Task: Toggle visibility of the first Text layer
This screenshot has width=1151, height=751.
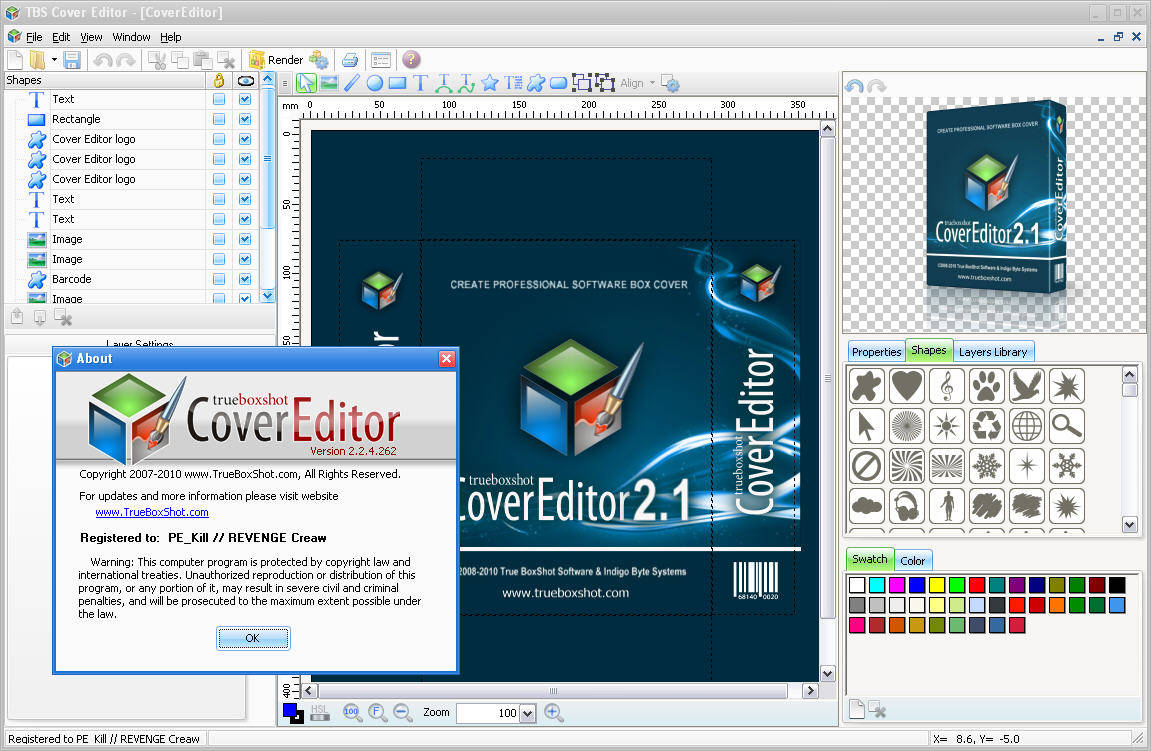Action: [x=245, y=99]
